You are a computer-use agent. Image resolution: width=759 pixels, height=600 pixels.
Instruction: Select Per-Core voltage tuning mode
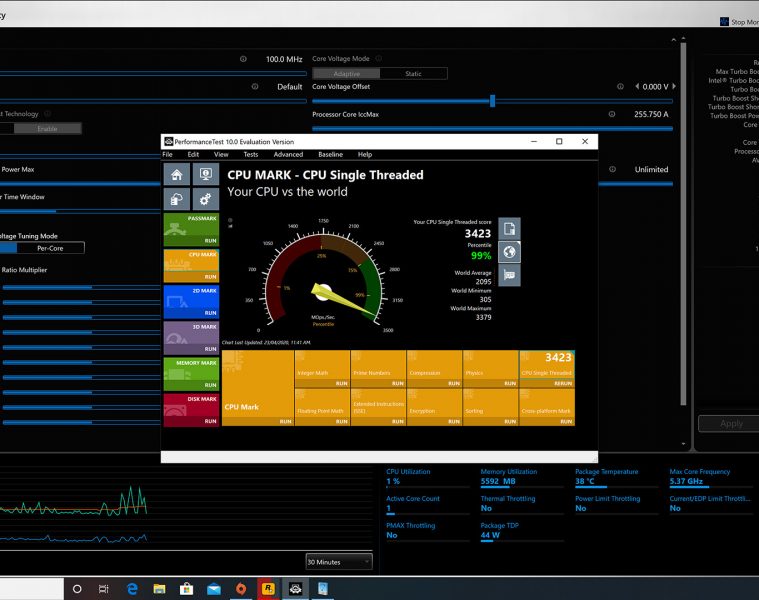tap(50, 248)
